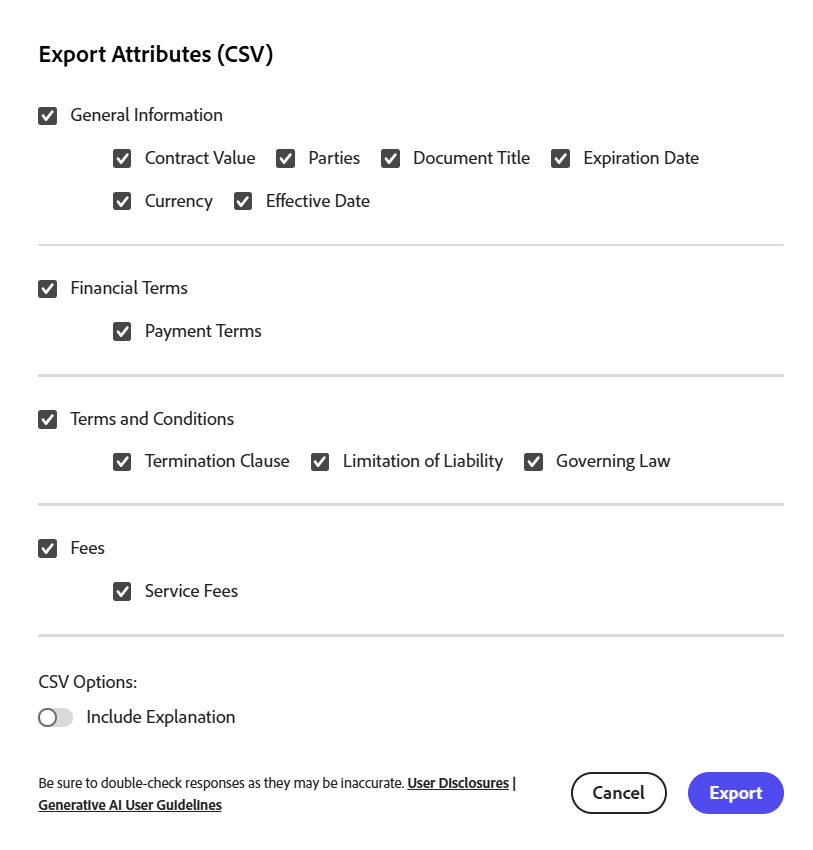This screenshot has width=813, height=850.
Task: Deselect the Parties attribute checkbox
Action: click(x=286, y=159)
